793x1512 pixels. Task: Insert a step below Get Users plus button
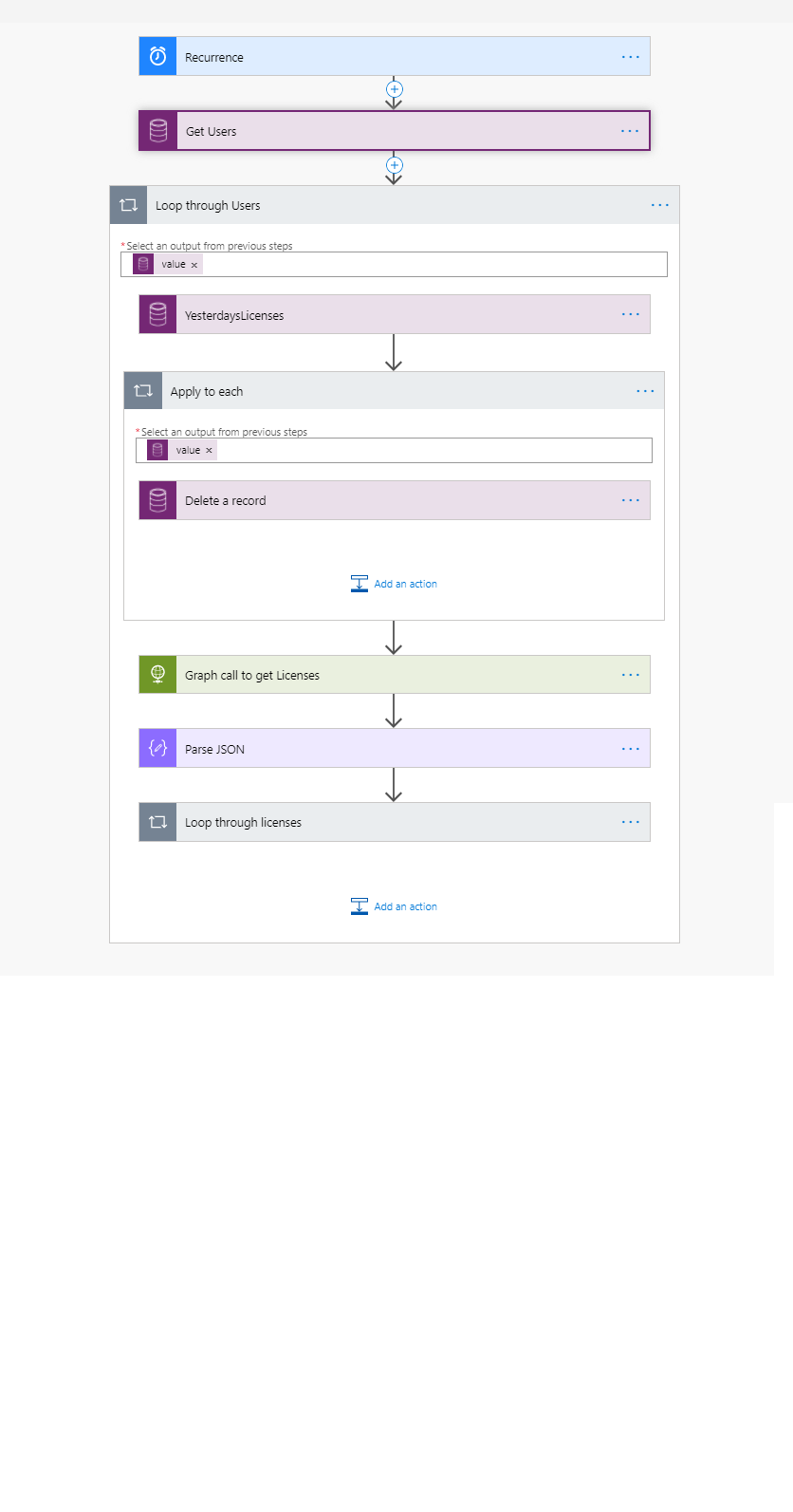395,165
